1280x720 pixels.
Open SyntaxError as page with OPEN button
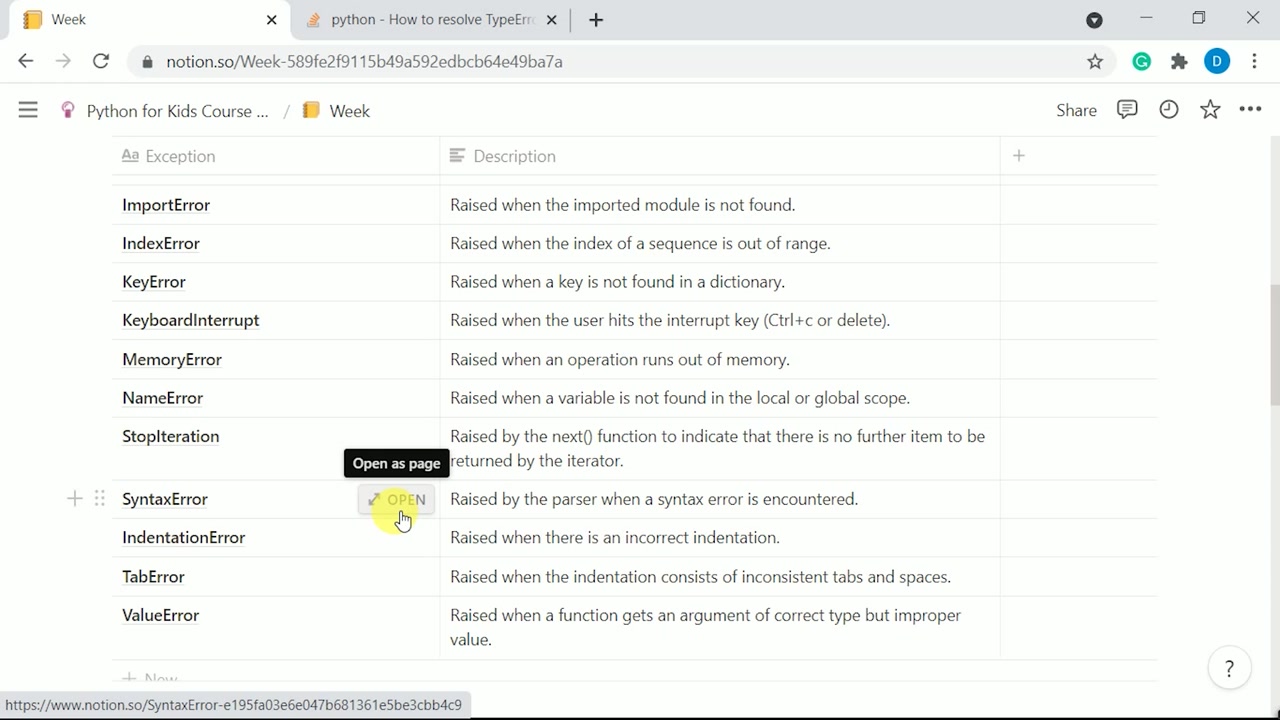396,499
